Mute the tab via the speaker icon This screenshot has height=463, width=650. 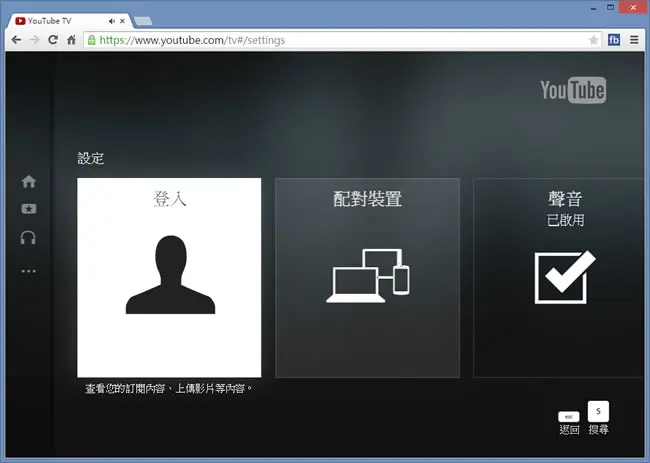pyautogui.click(x=112, y=21)
